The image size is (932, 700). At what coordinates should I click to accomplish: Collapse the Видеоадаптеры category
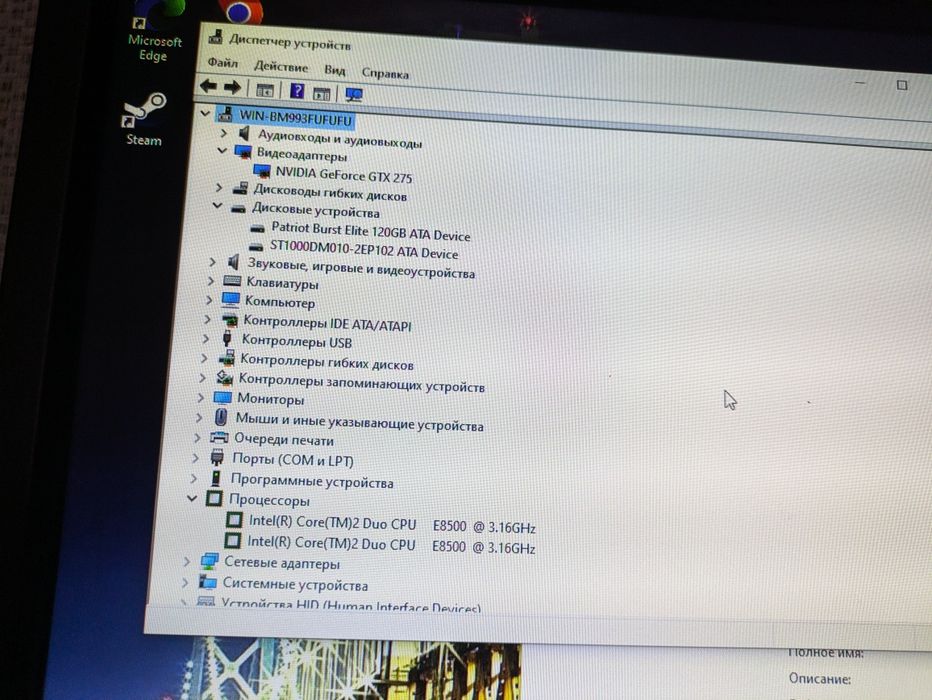pos(222,151)
